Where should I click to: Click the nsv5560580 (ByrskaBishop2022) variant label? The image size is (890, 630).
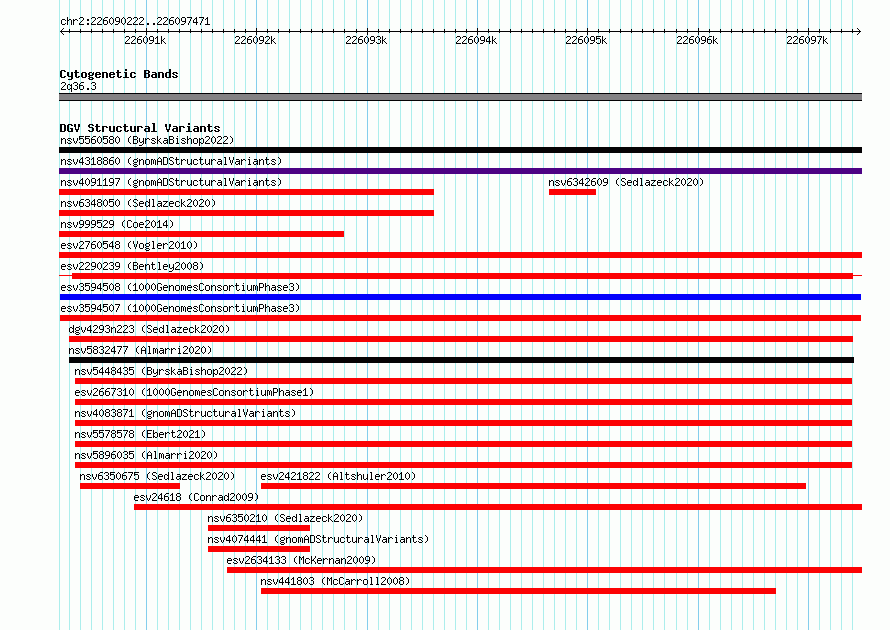click(147, 140)
